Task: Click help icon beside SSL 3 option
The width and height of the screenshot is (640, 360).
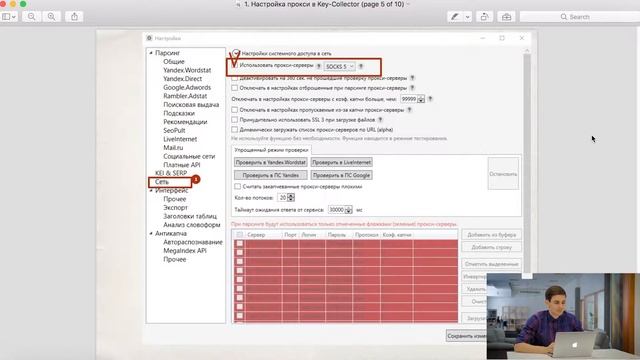Action: (380, 120)
